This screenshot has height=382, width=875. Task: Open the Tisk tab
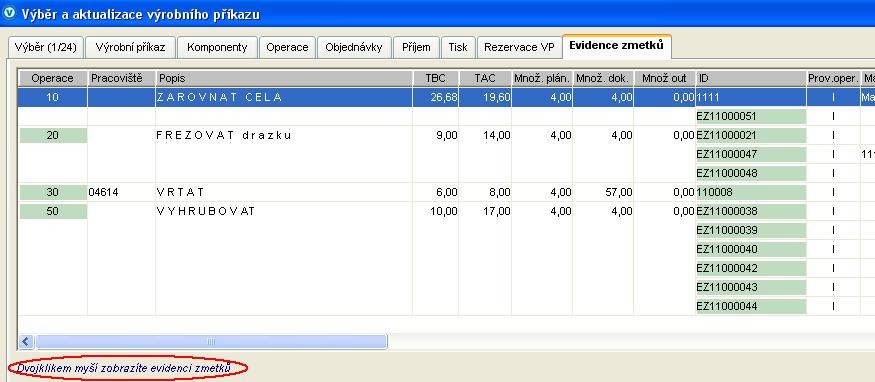click(458, 47)
